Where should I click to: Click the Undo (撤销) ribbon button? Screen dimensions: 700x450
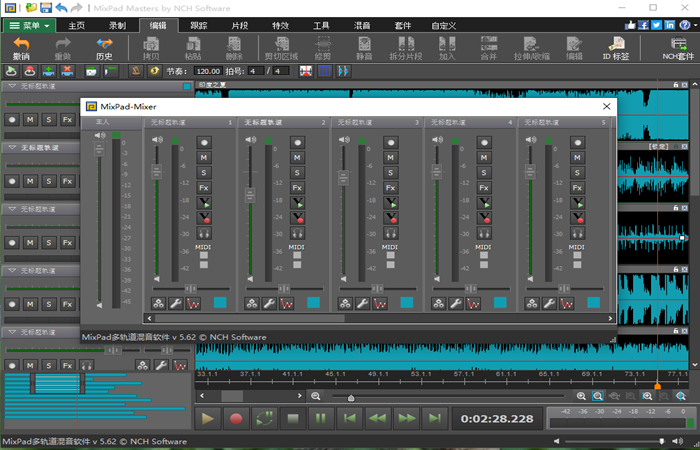tap(21, 48)
